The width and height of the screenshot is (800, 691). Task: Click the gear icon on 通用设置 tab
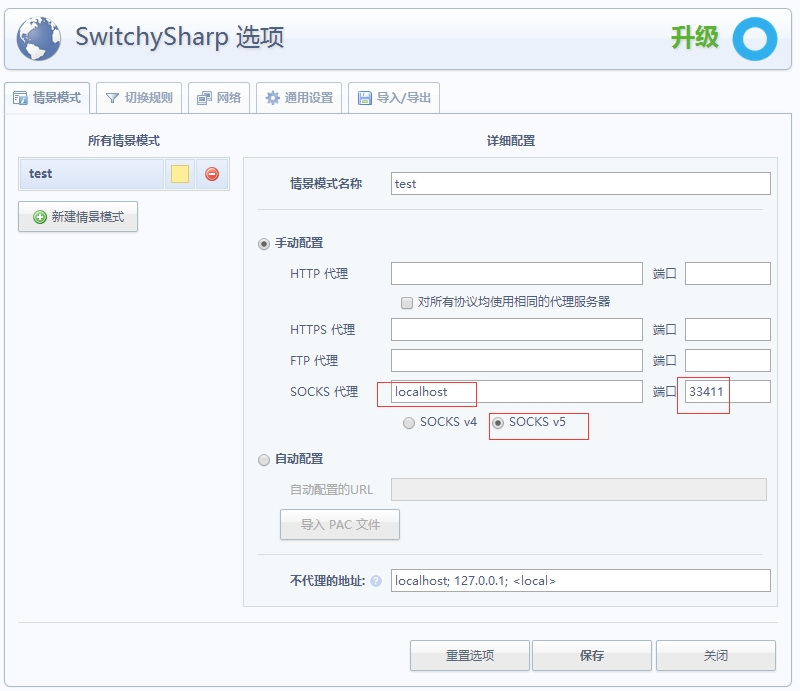click(x=272, y=98)
